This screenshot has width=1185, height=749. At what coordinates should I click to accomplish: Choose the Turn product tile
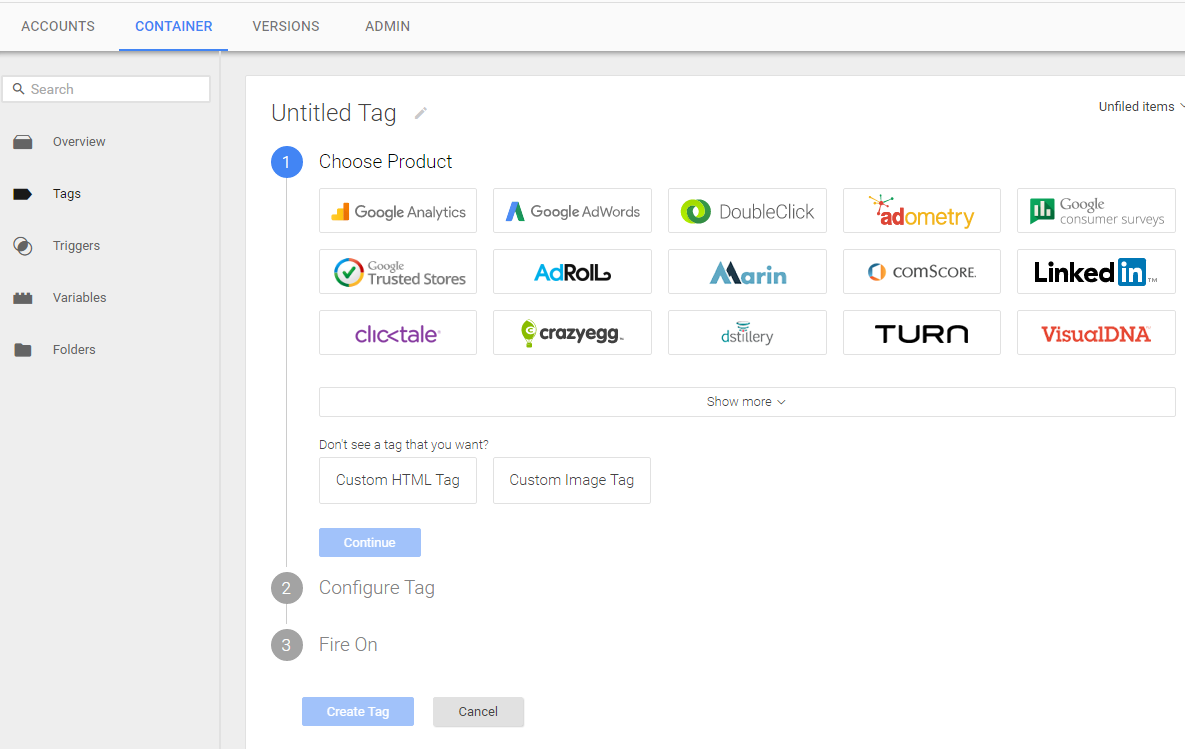921,333
